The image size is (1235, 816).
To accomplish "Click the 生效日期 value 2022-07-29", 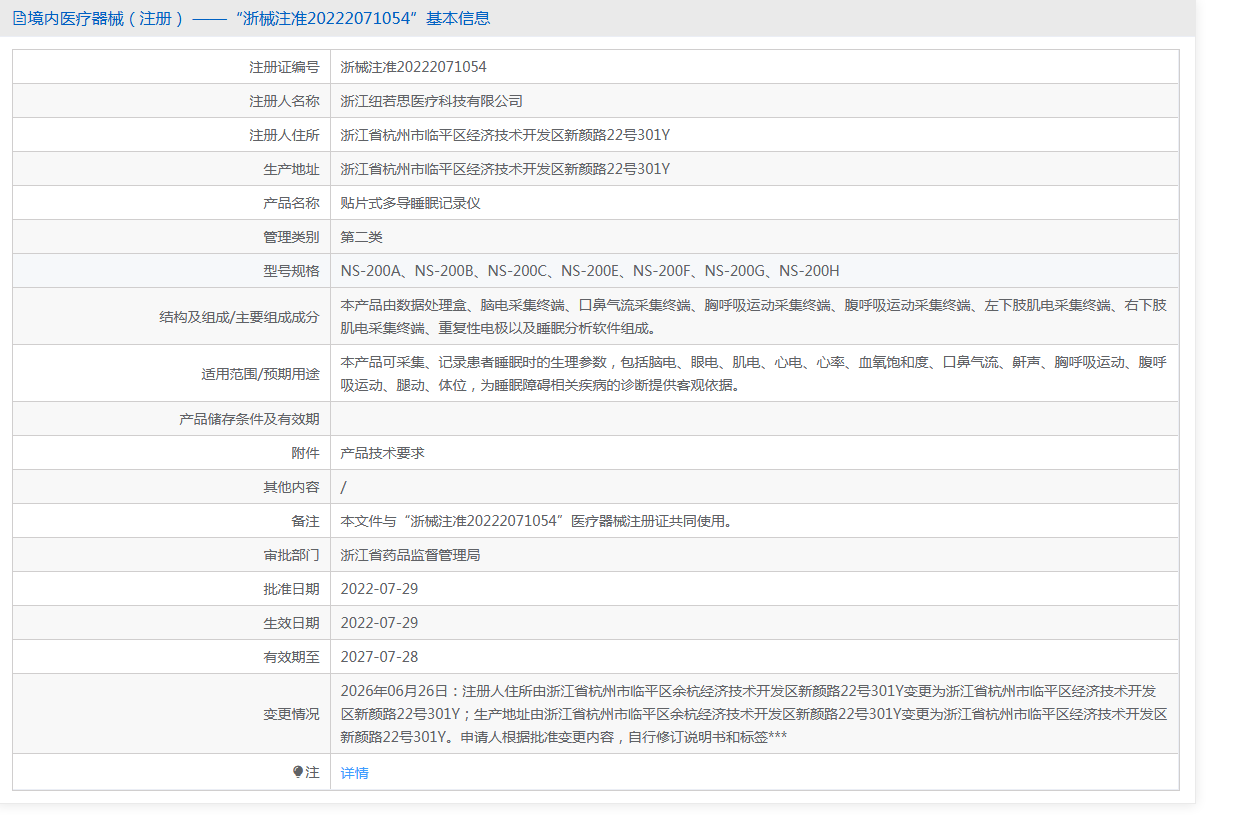I will point(380,623).
